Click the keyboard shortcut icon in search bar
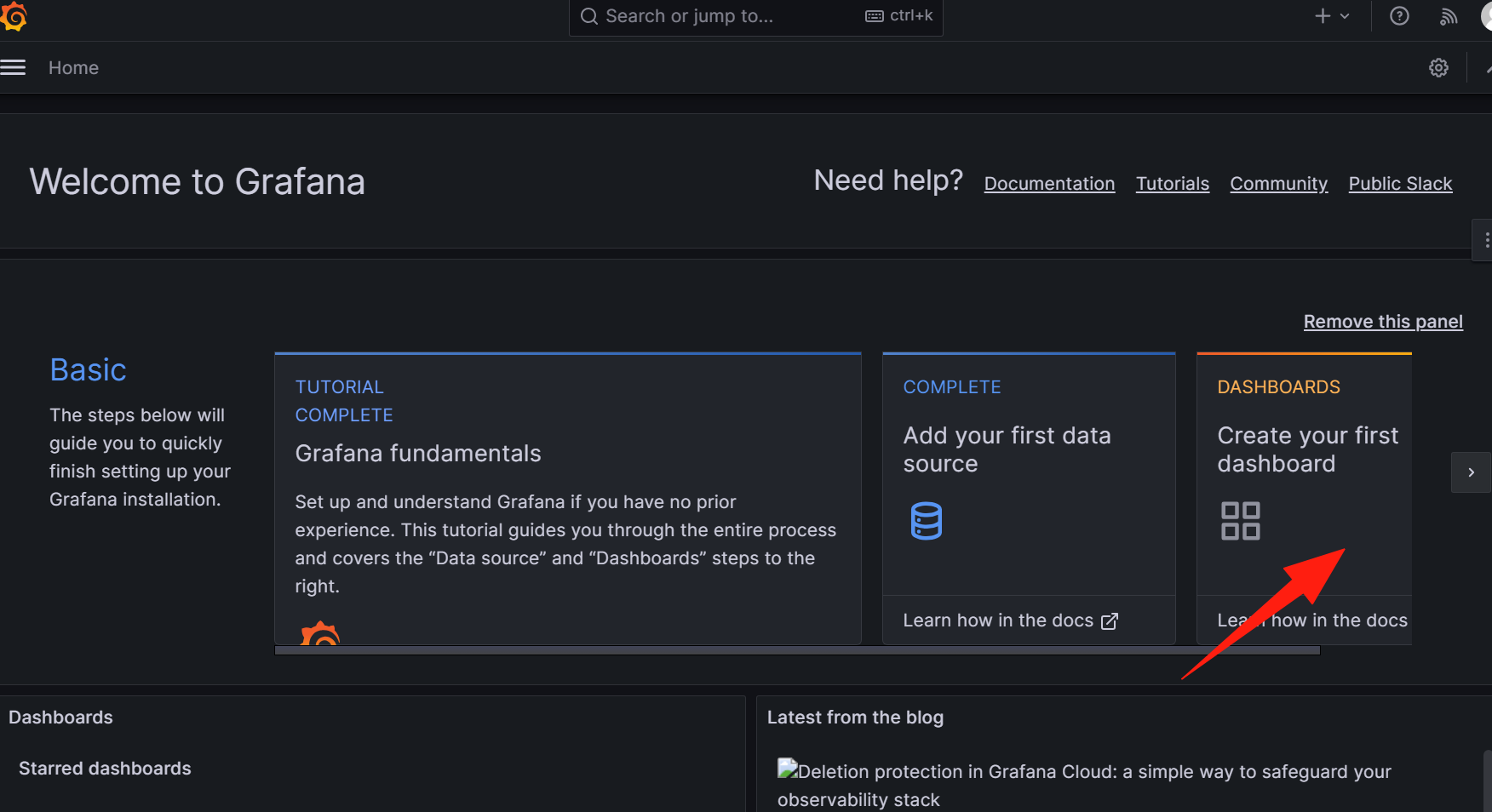The width and height of the screenshot is (1492, 812). click(874, 16)
